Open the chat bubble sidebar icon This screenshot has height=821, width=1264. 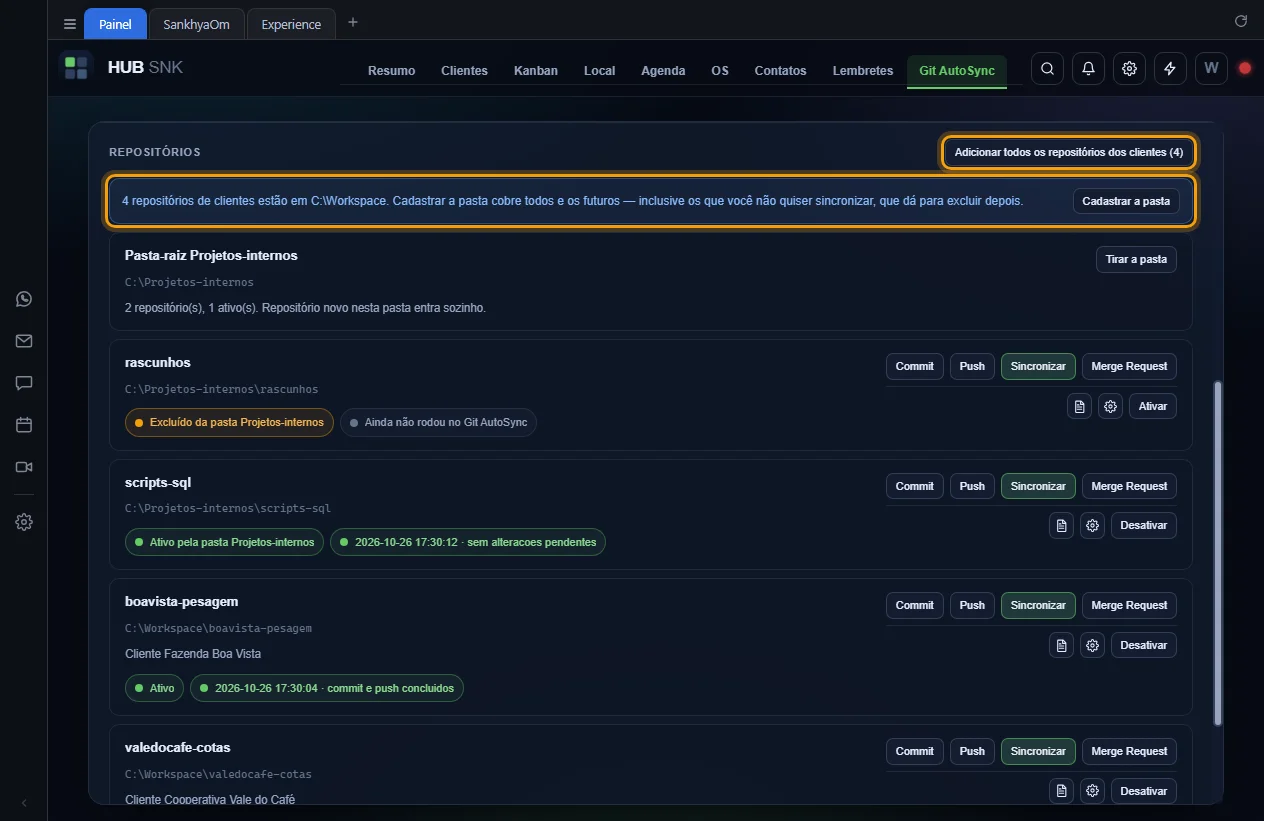(x=24, y=383)
